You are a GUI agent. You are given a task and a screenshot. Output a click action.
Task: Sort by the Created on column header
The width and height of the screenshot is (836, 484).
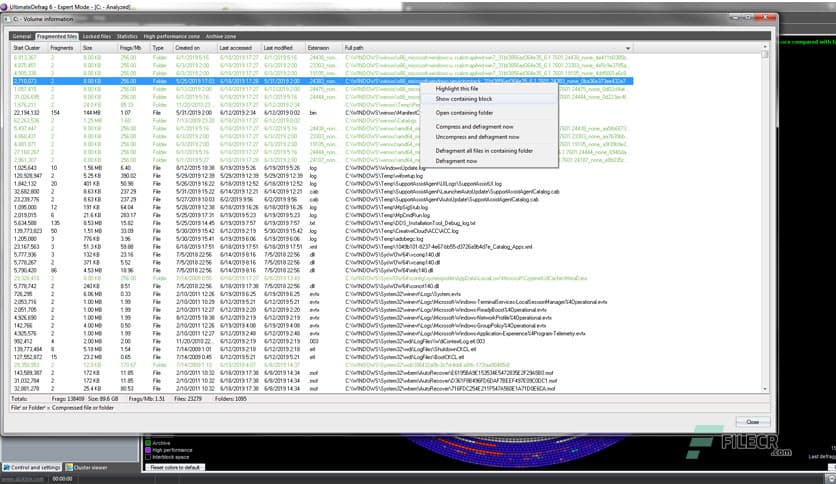(195, 48)
